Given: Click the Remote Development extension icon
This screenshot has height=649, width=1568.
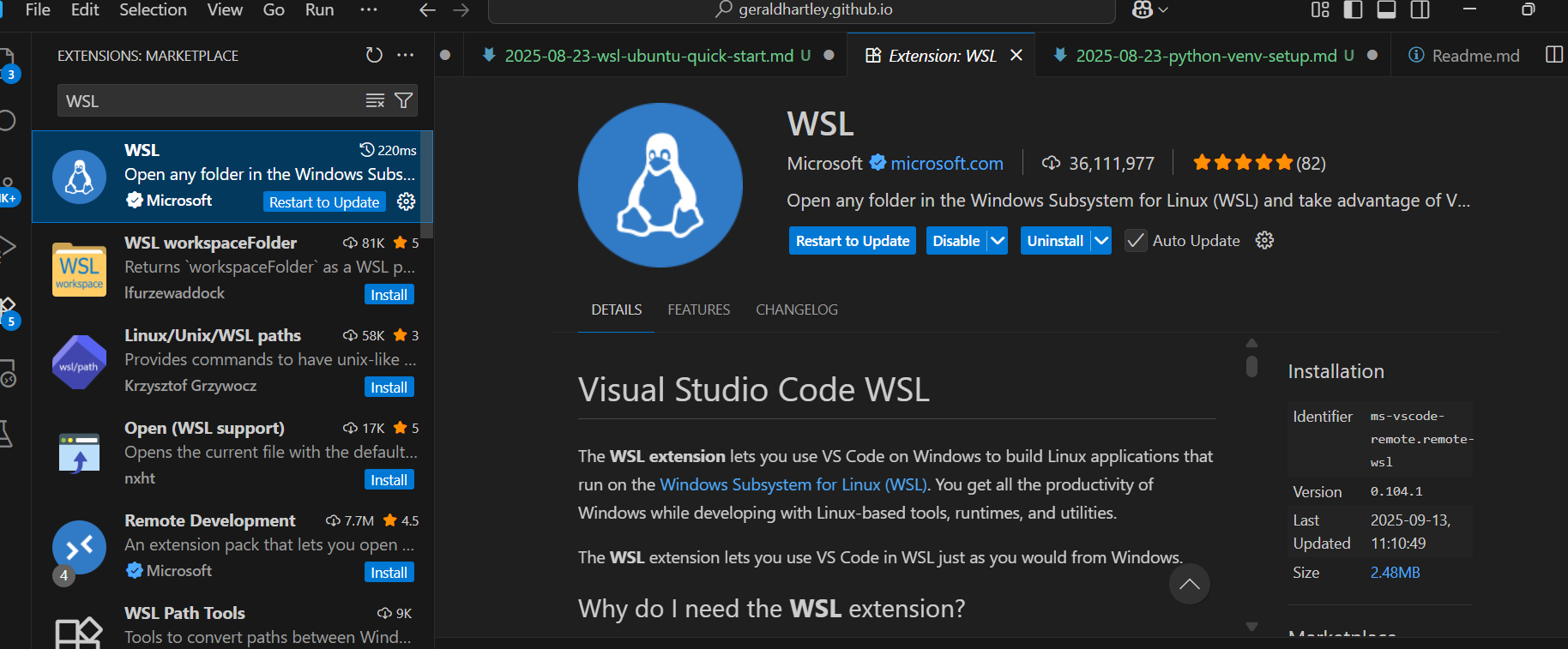Looking at the screenshot, I should point(79,547).
